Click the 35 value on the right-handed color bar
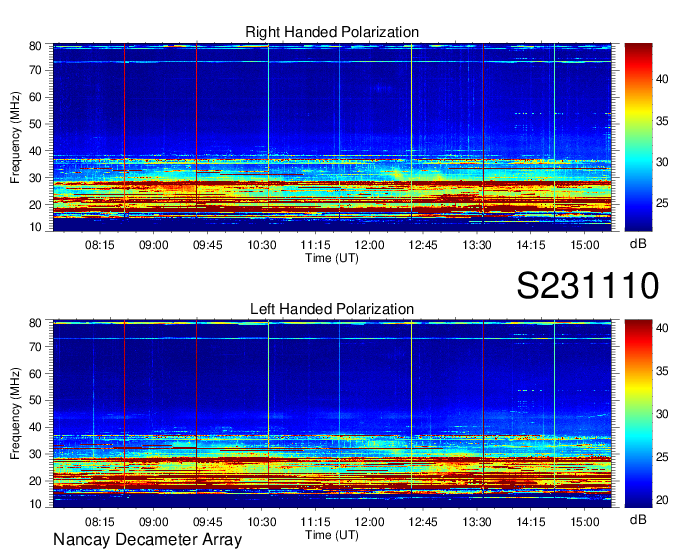This screenshot has height=552, width=680. point(662,121)
